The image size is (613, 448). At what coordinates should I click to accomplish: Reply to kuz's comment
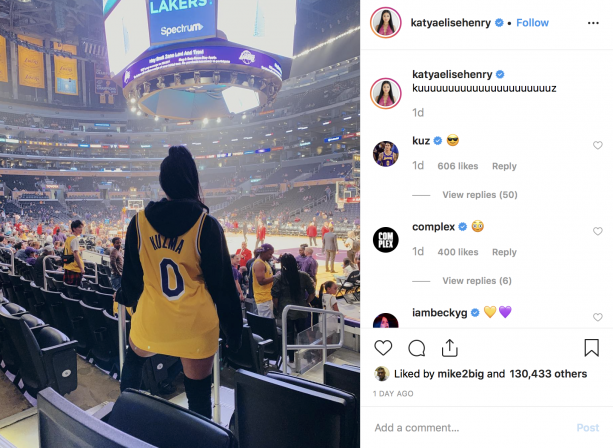click(x=504, y=166)
